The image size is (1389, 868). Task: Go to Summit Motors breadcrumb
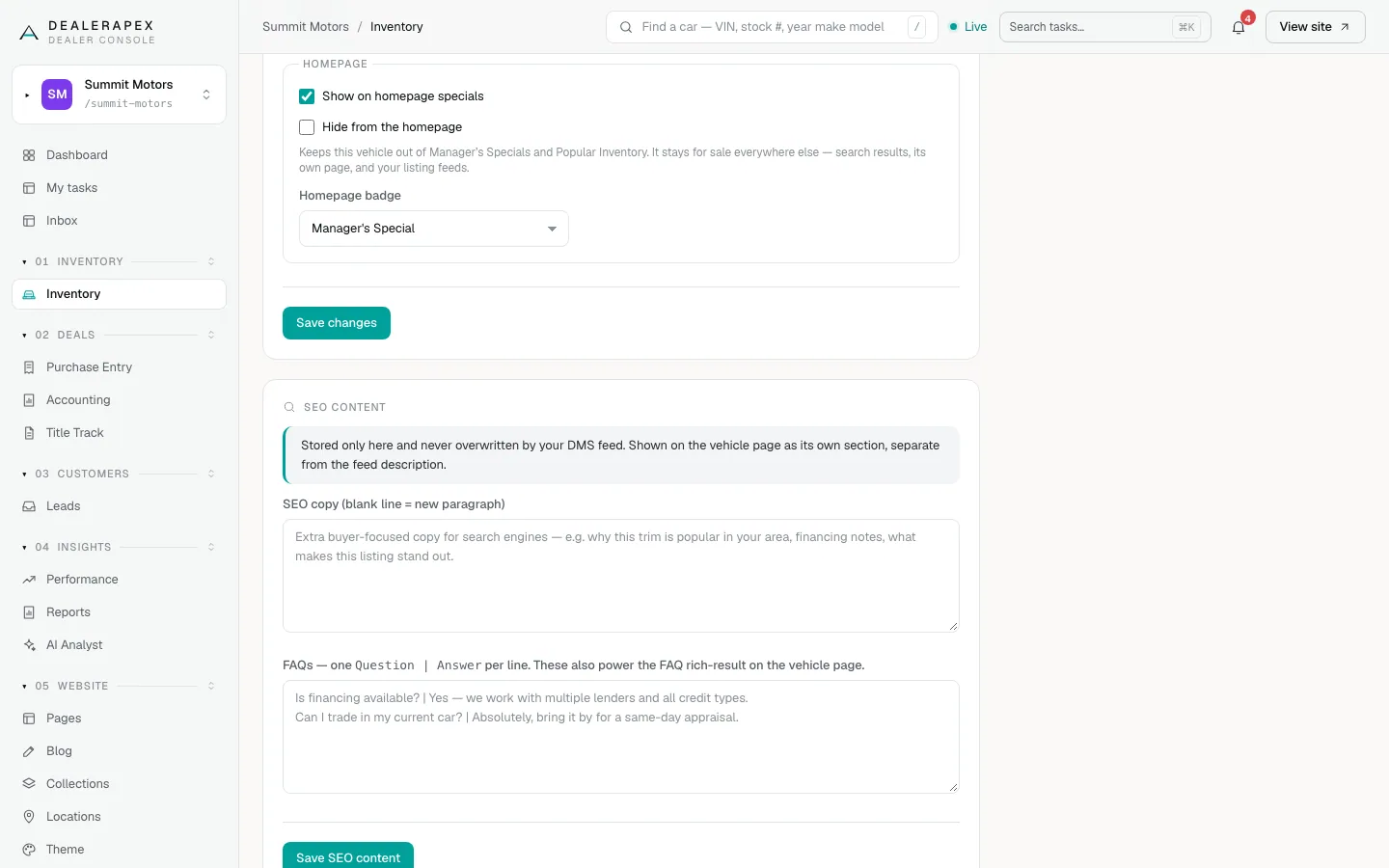pos(306,27)
